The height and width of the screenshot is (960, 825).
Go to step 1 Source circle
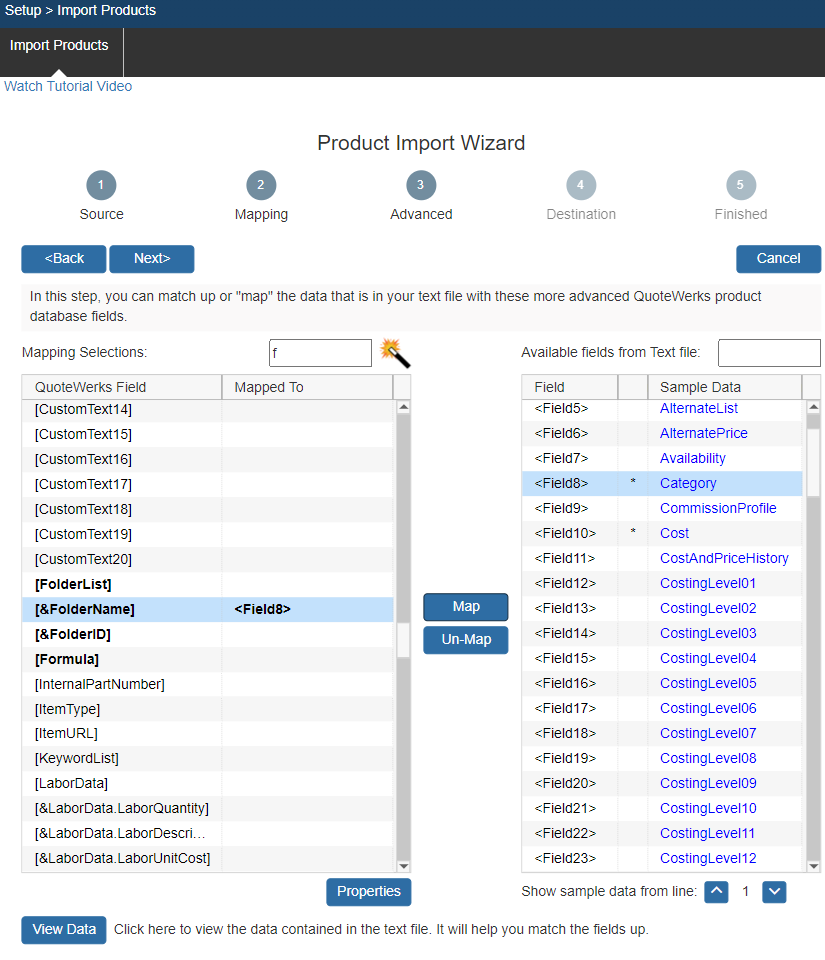101,185
